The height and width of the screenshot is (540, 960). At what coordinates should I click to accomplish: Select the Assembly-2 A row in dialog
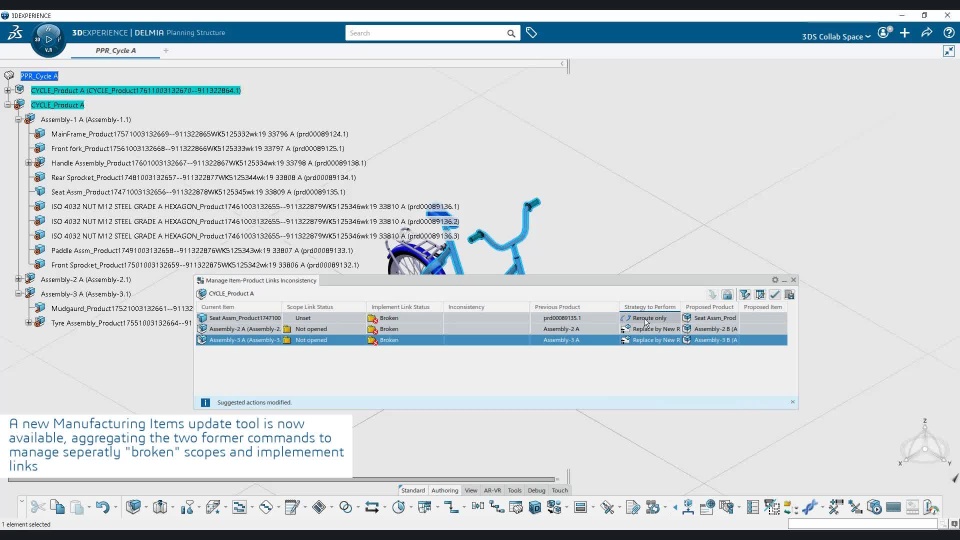point(491,329)
